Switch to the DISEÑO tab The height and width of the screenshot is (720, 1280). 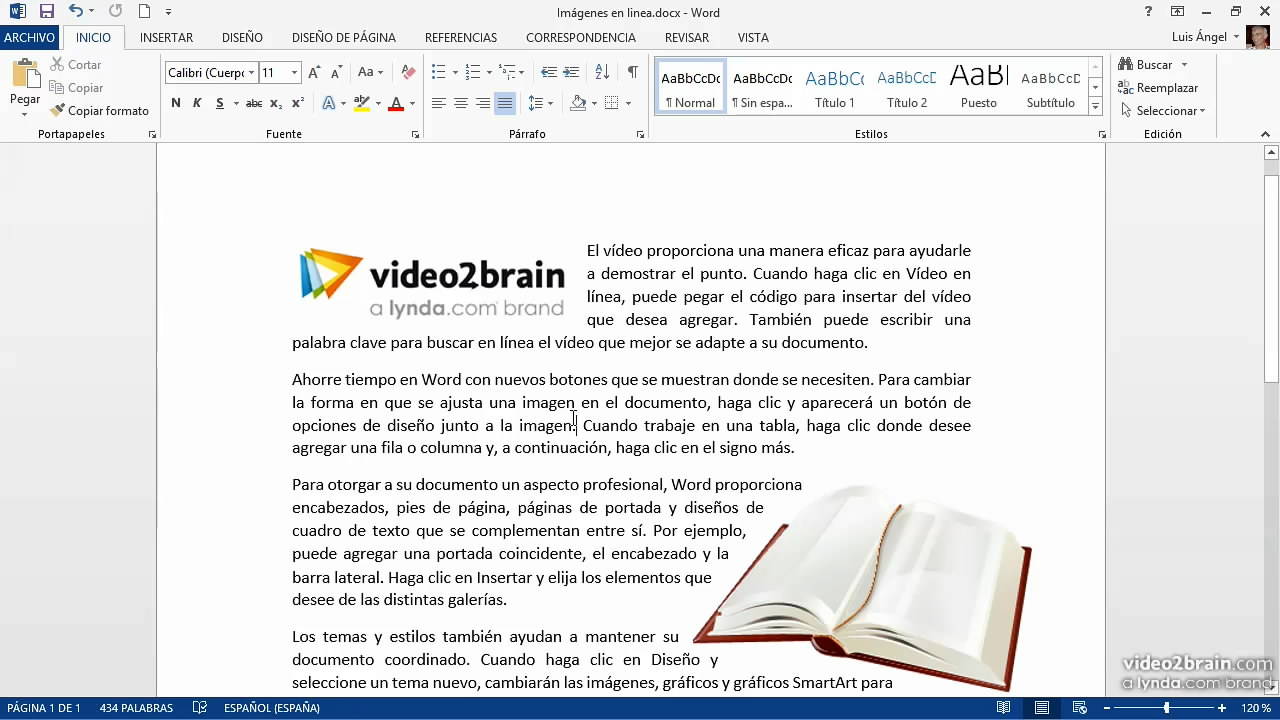pos(242,38)
